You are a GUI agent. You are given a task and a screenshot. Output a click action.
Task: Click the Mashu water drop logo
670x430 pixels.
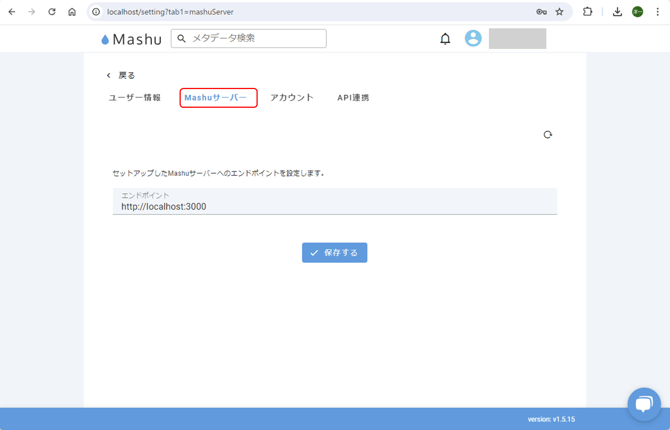click(107, 39)
